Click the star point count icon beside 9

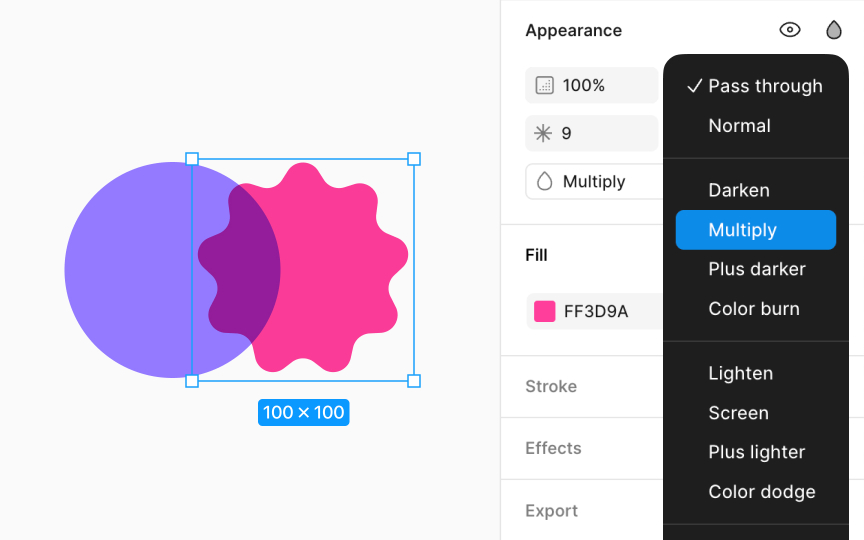point(543,133)
